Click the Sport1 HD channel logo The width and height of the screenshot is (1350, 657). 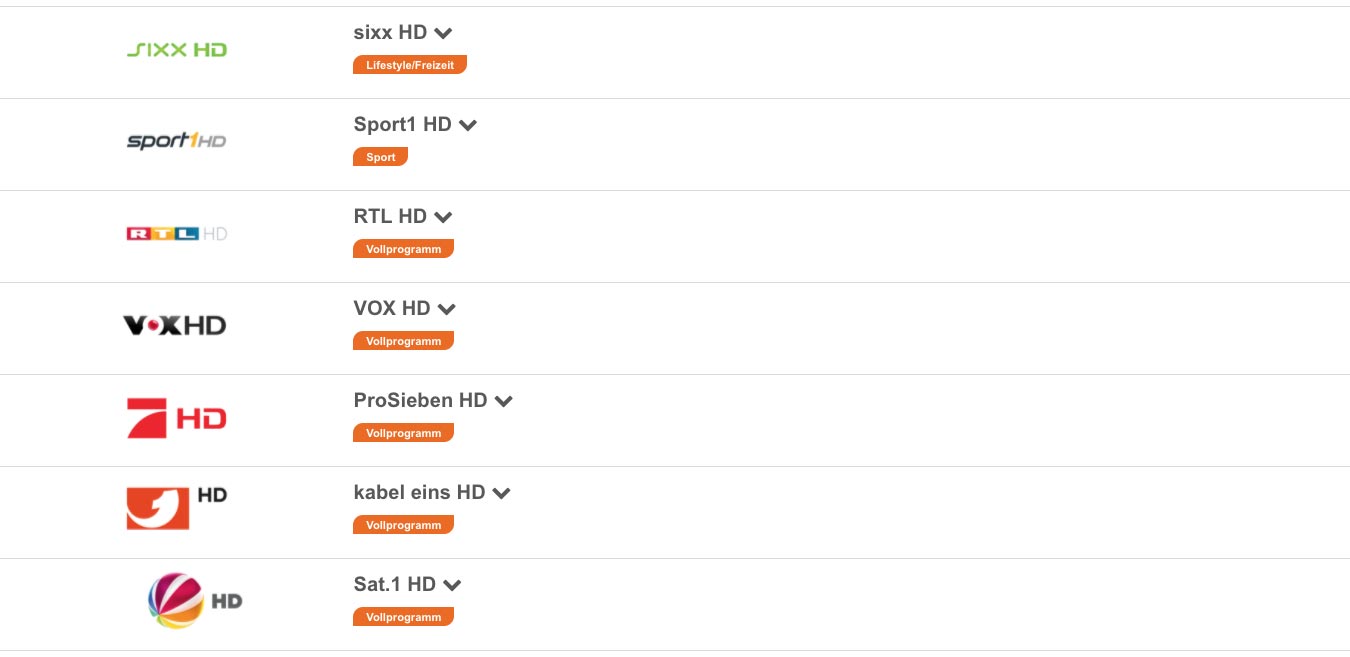[x=177, y=141]
